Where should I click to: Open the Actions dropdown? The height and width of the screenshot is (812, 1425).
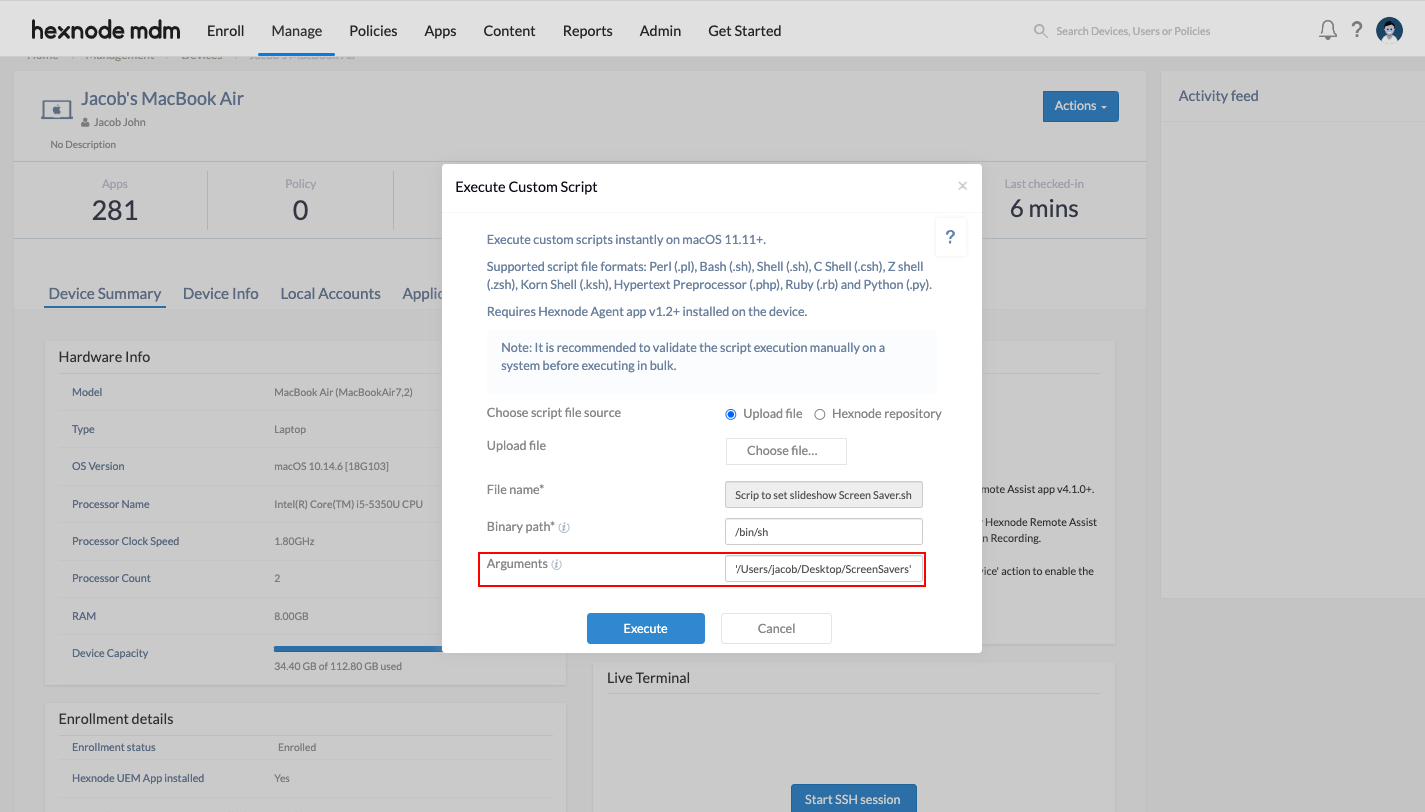pos(1080,106)
